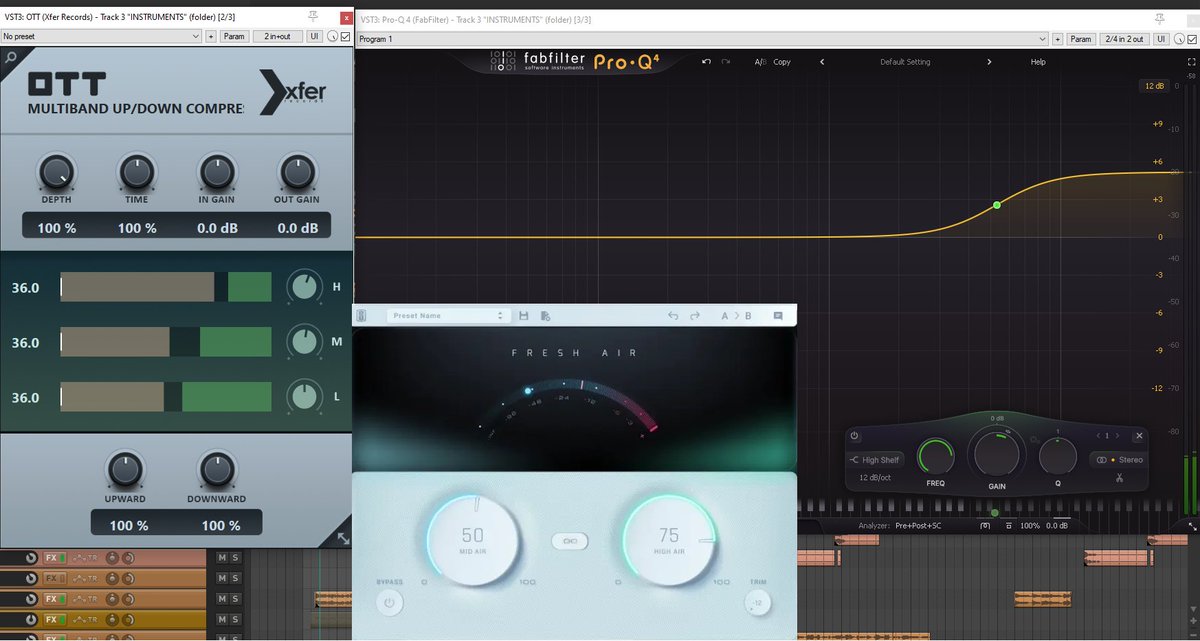Toggle the Fresh Air BYPASS button
The height and width of the screenshot is (641, 1200).
(391, 603)
